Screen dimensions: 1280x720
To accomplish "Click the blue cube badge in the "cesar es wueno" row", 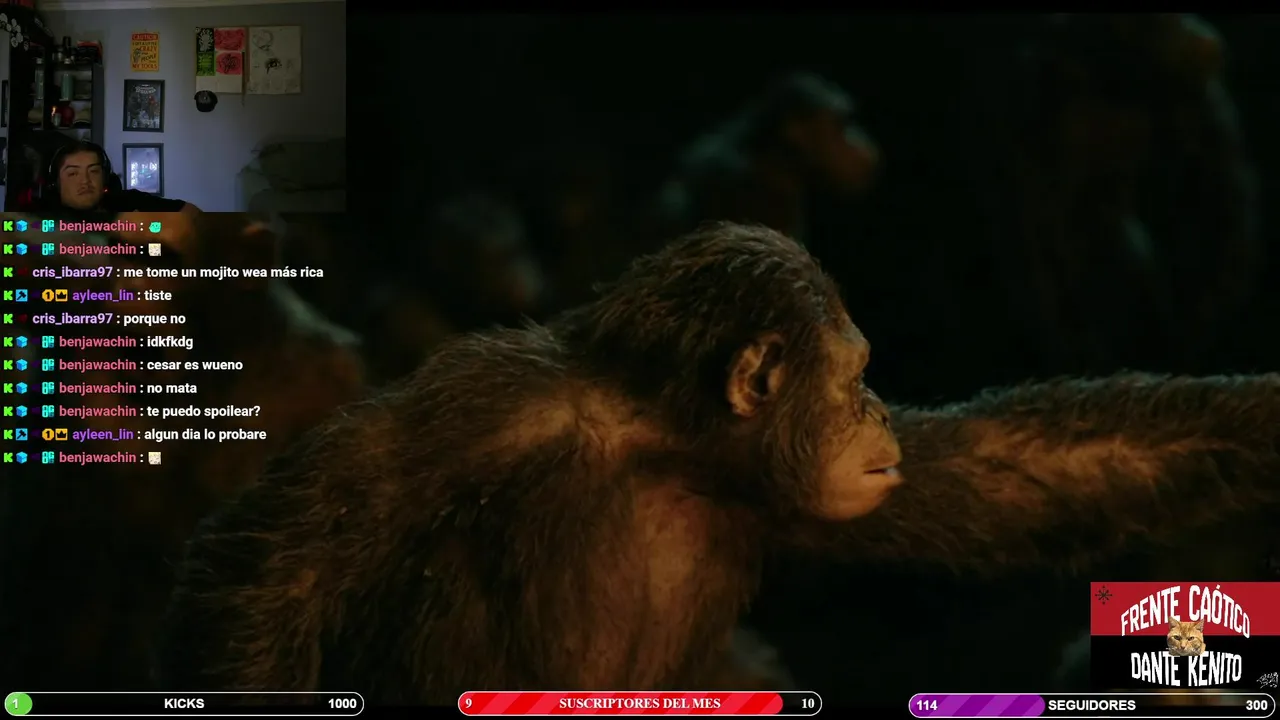I will click(22, 365).
